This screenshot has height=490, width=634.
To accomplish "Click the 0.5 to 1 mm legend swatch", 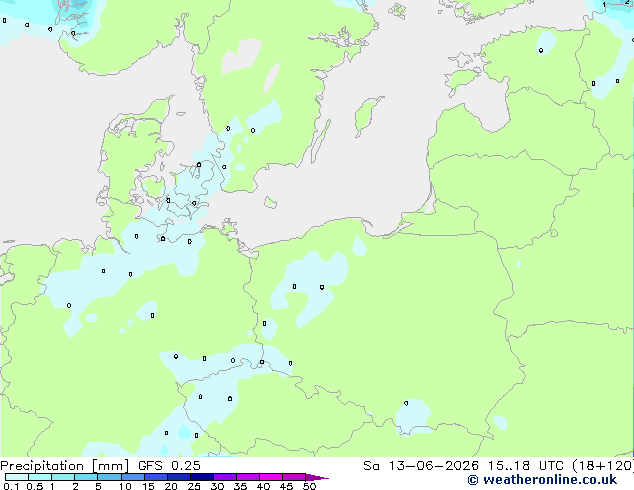I will pos(40,477).
